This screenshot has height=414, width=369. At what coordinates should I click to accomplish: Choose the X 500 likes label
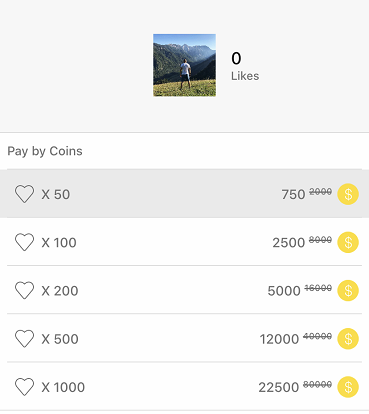(60, 339)
